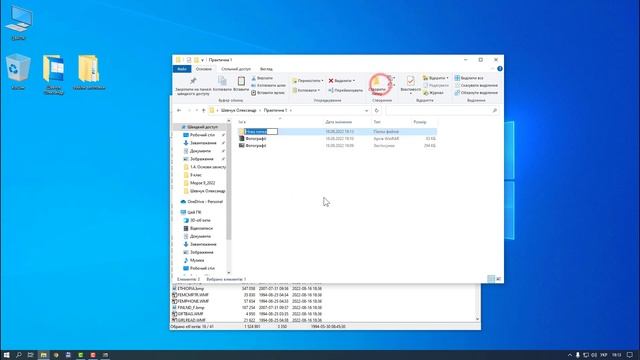Screen dimensions: 640x360
Task: Switch to View (Вигляд) ribbon tab
Action: pos(266,69)
